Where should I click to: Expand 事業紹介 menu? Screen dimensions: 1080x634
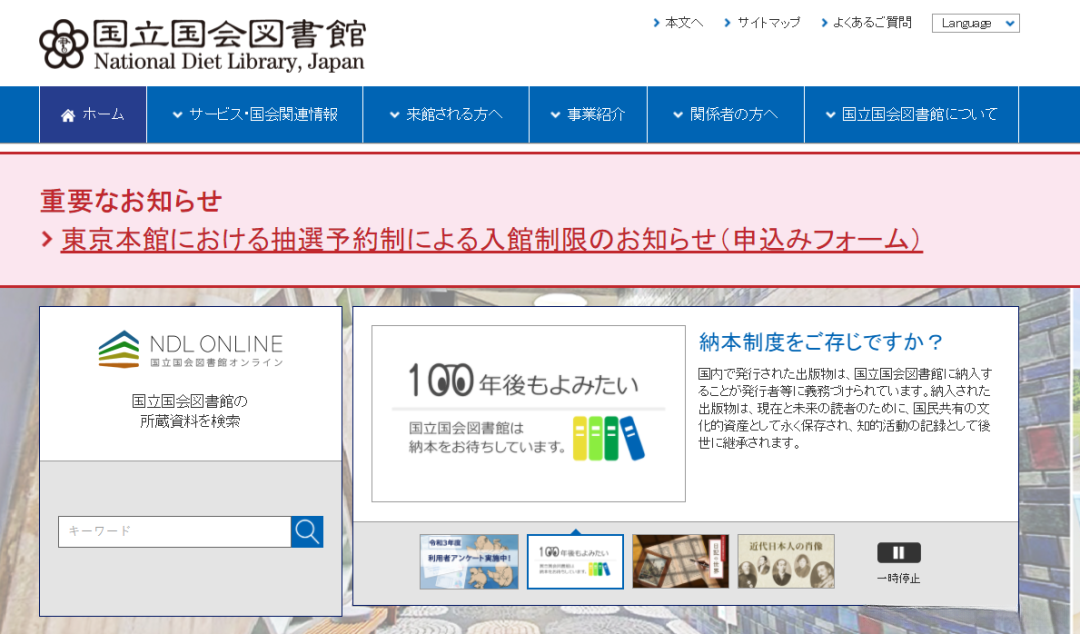pyautogui.click(x=588, y=114)
